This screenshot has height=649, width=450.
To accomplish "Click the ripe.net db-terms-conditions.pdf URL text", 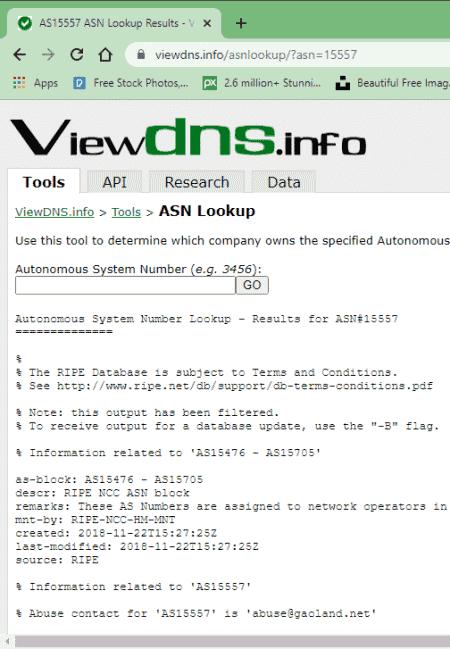I will click(245, 386).
